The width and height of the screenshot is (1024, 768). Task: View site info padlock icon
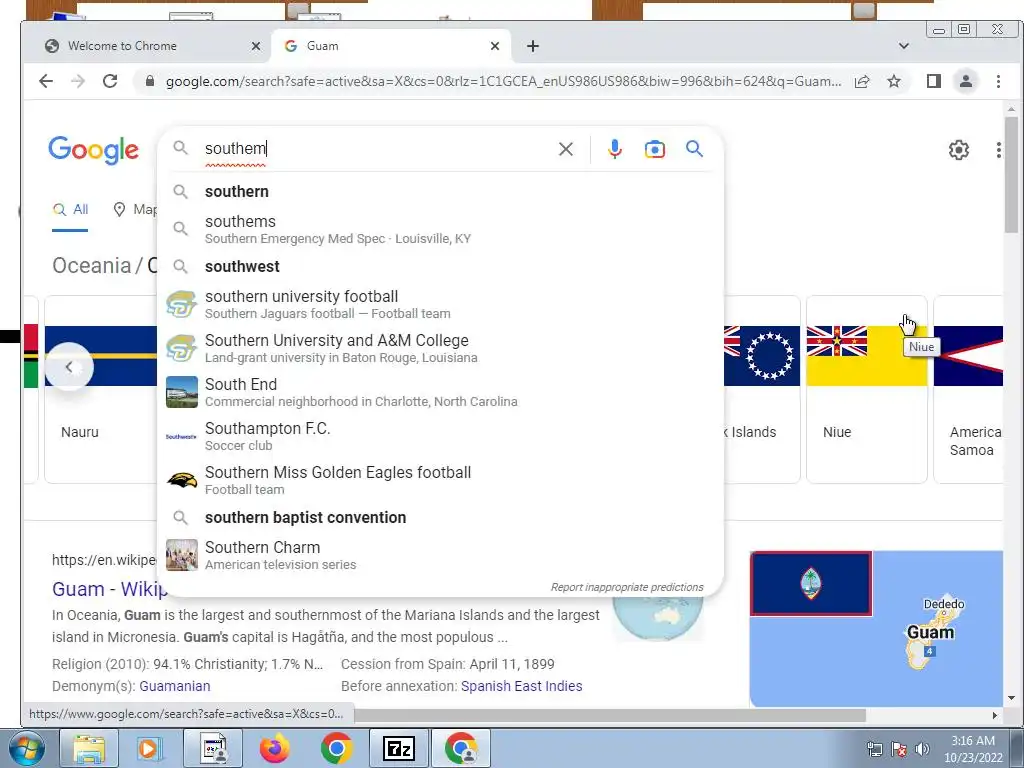pyautogui.click(x=150, y=81)
